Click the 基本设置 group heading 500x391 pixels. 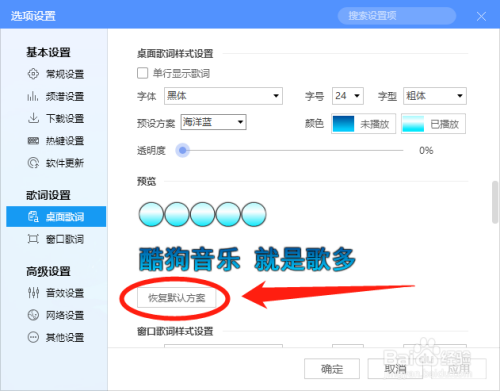[48, 52]
